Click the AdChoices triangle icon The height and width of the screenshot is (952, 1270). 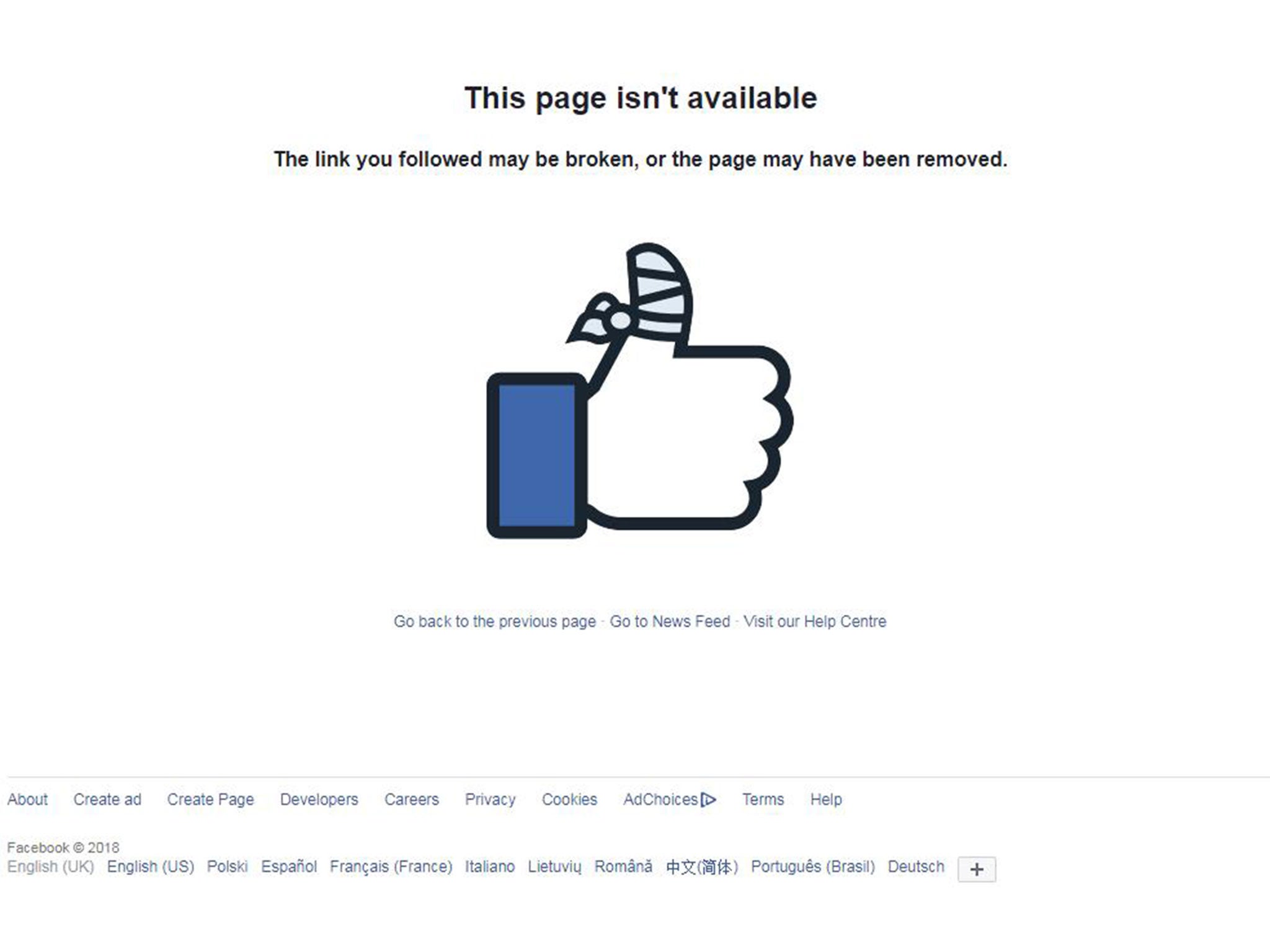(708, 800)
